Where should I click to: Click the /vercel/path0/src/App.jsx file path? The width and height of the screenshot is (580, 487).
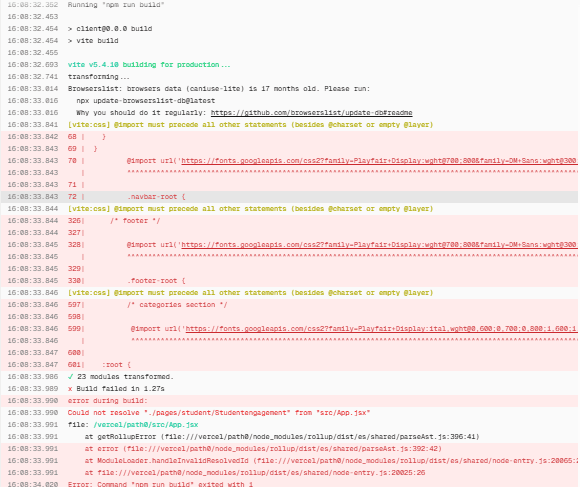(x=146, y=425)
